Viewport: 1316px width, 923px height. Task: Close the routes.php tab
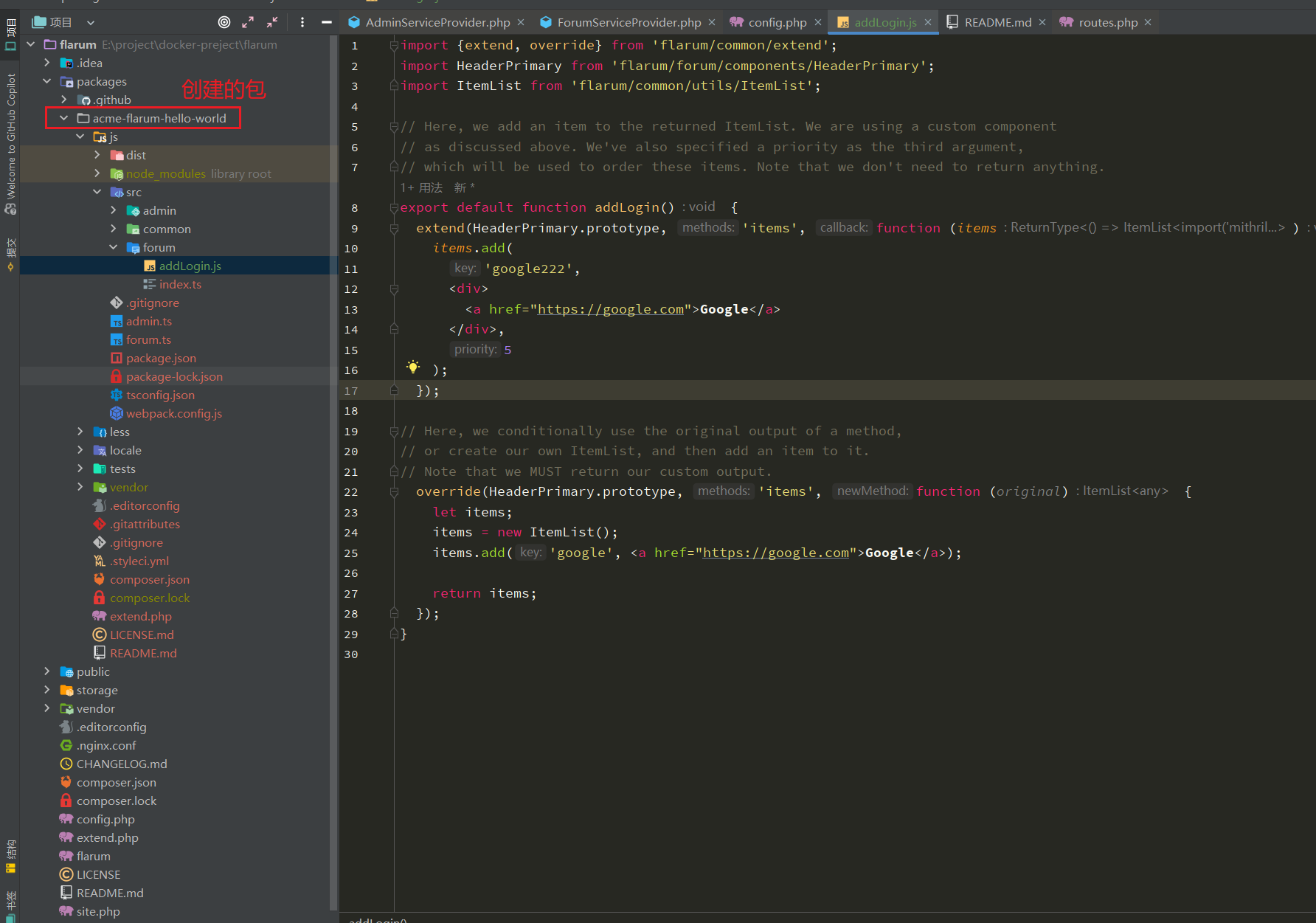click(x=1148, y=22)
